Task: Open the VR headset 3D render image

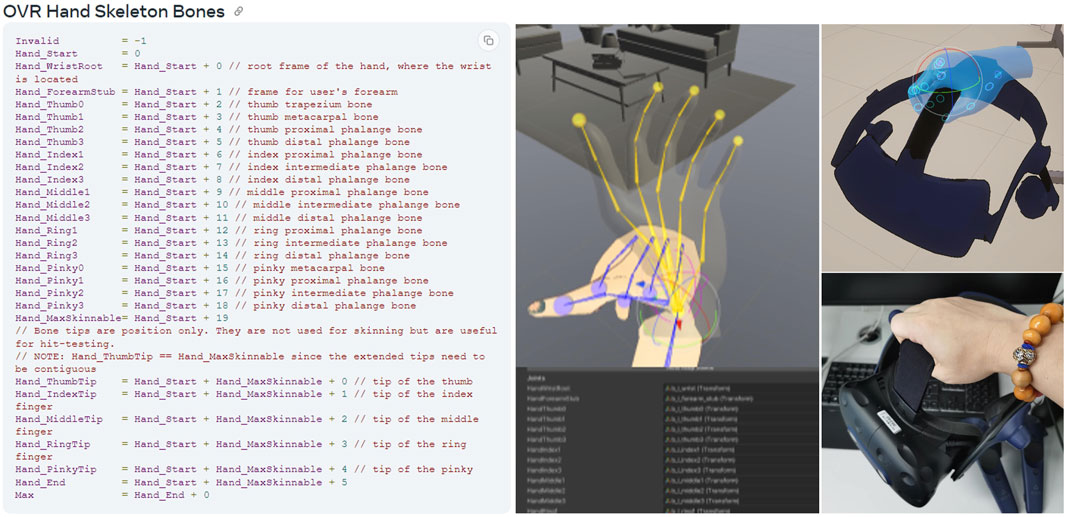Action: [942, 147]
